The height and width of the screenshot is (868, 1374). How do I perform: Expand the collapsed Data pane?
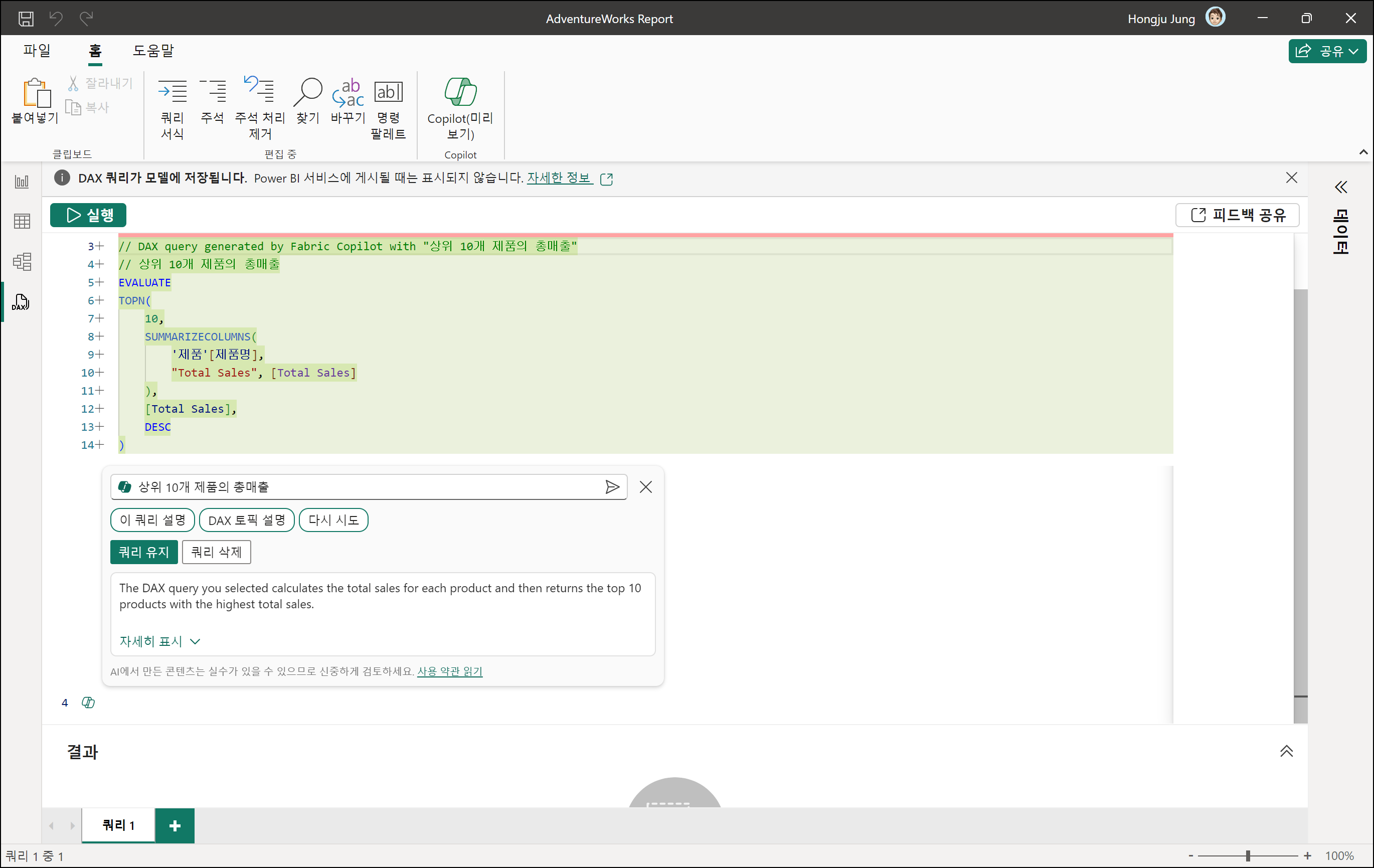(x=1340, y=187)
